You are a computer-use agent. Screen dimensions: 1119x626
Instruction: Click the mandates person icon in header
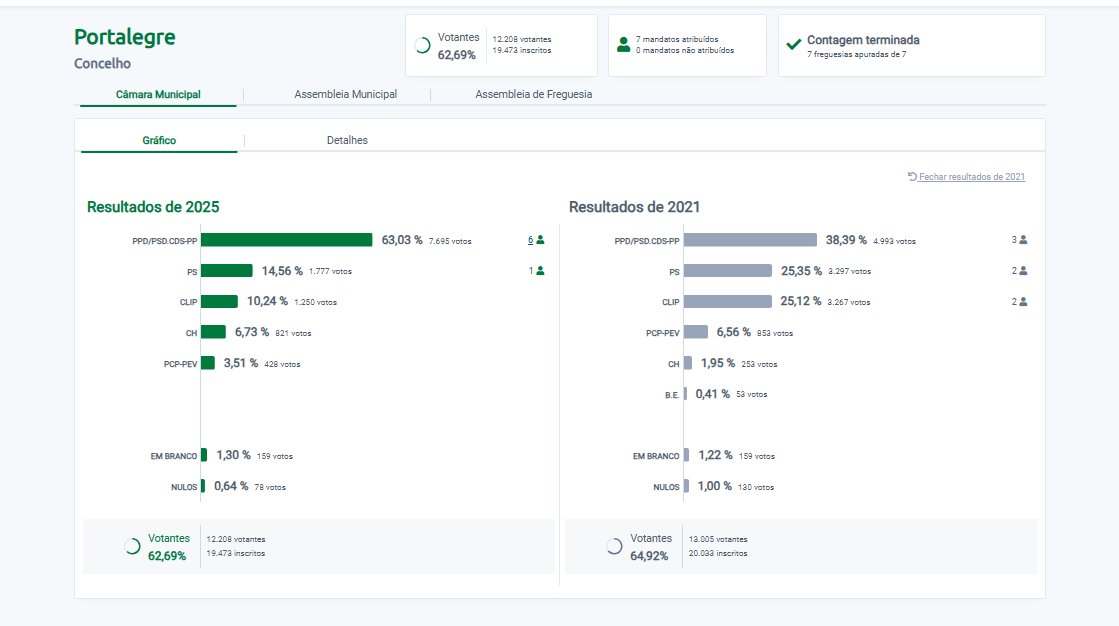(624, 45)
